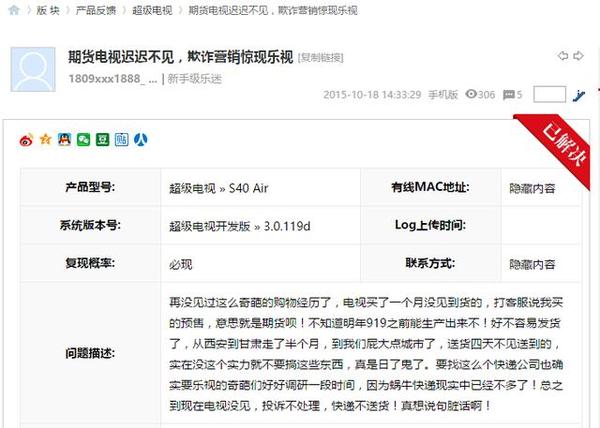600x428 pixels.
Task: Share post to Douban
Action: click(x=102, y=140)
